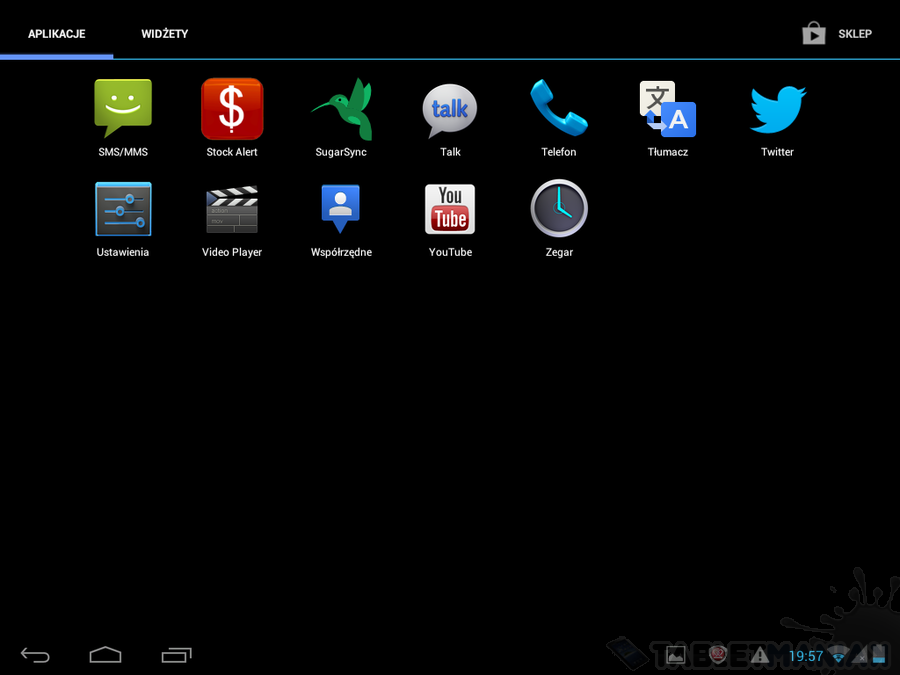
Task: Switch to the APLIKACJE tab
Action: pyautogui.click(x=57, y=34)
